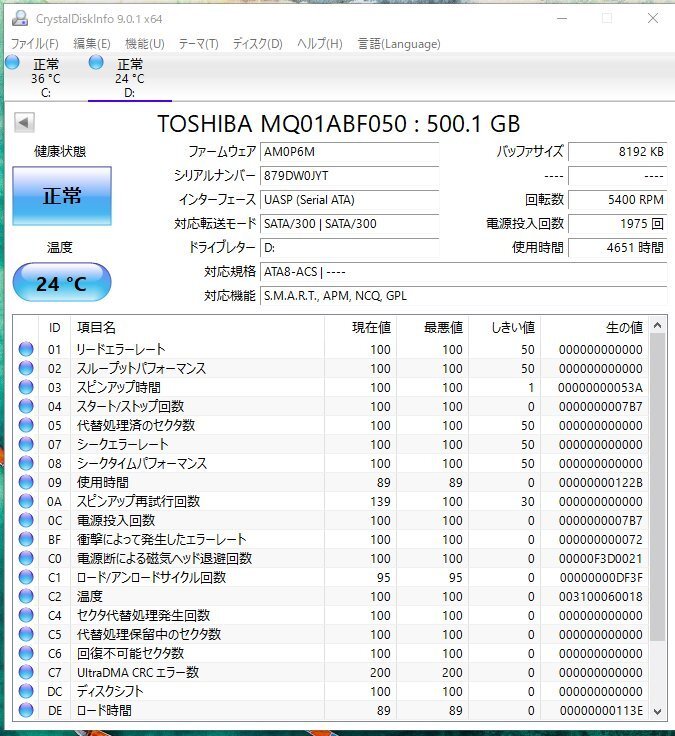Click the CrystalDiskInfo title bar icon

point(20,18)
